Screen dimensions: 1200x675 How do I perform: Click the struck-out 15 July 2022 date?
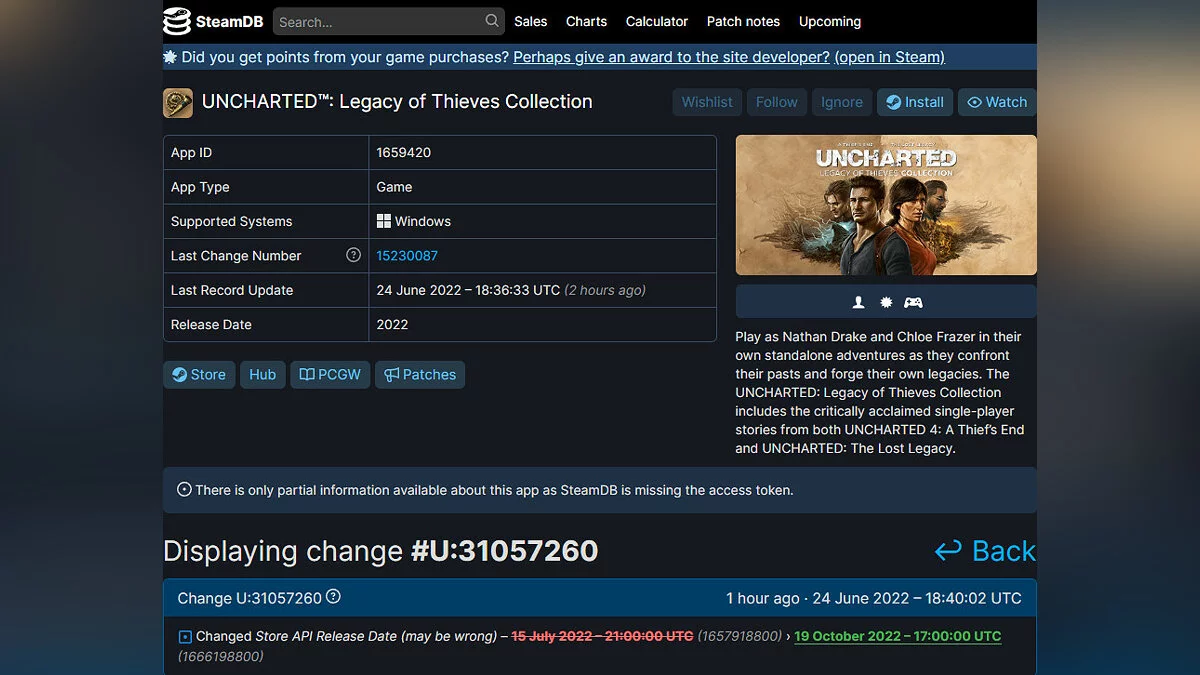click(x=602, y=636)
